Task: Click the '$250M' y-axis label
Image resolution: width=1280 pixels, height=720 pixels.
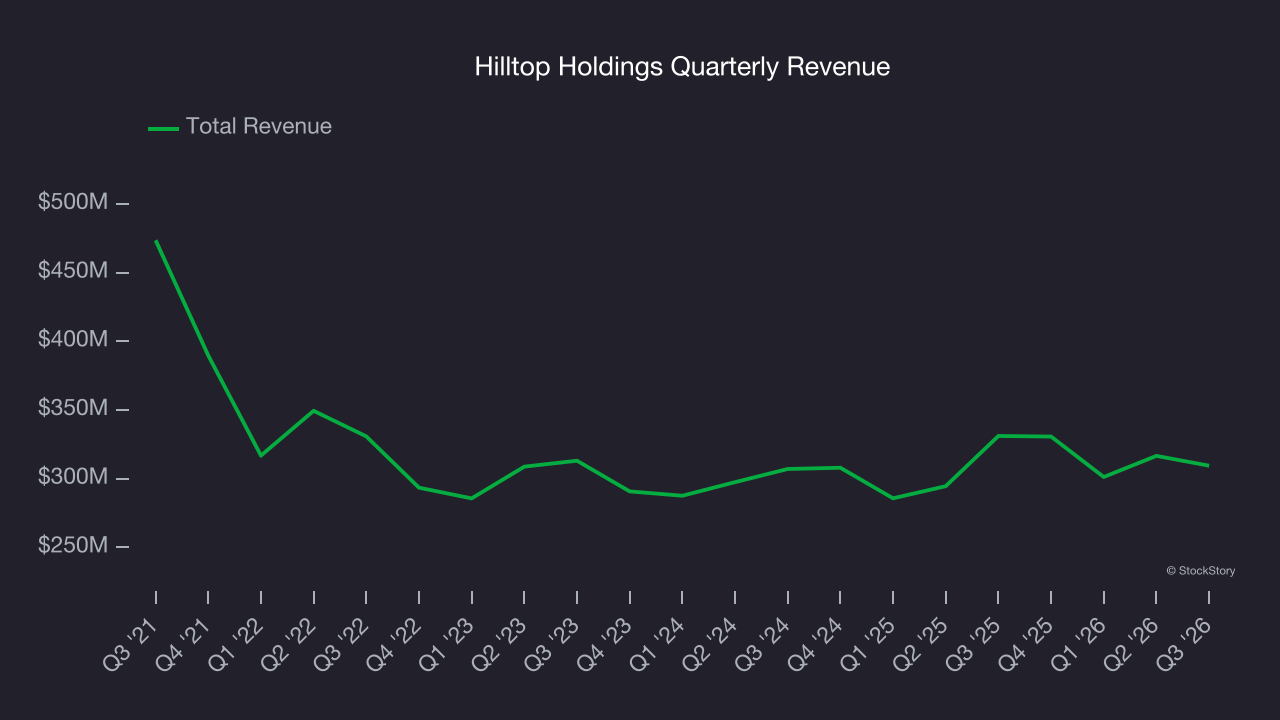Action: point(73,546)
